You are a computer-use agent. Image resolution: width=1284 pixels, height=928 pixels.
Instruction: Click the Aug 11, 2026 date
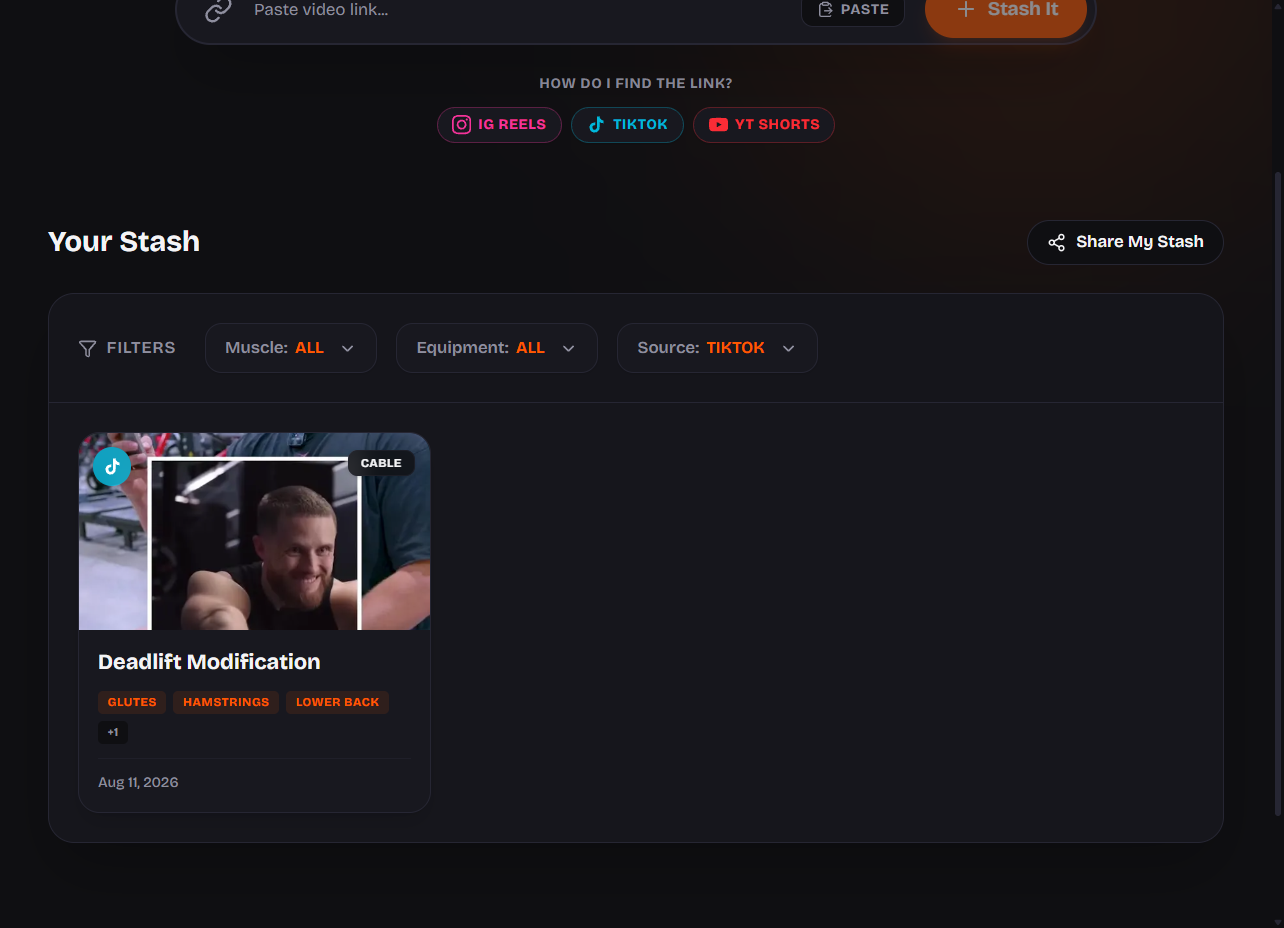(x=138, y=782)
